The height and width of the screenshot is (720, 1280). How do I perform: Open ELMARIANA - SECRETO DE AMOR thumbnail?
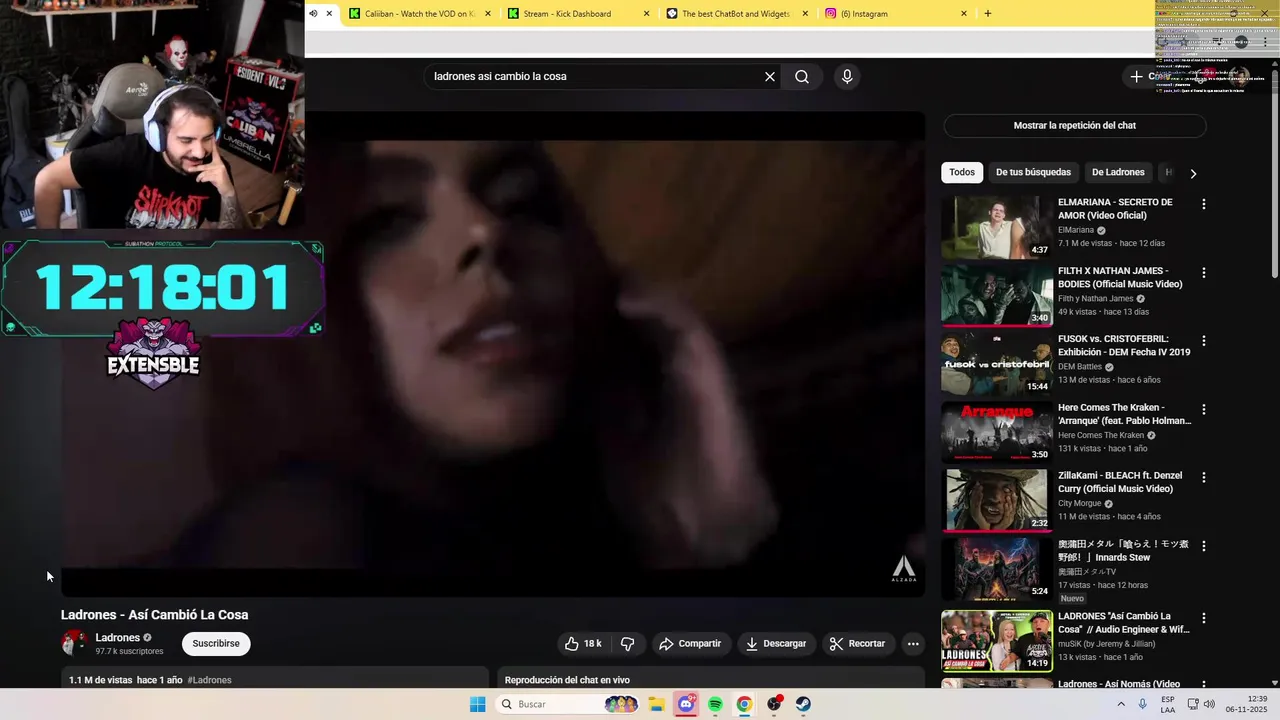click(x=996, y=227)
